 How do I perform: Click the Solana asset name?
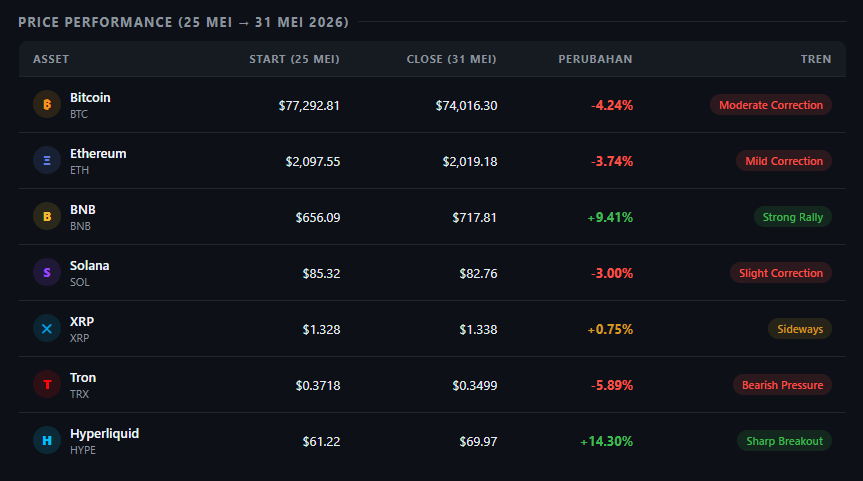[89, 266]
